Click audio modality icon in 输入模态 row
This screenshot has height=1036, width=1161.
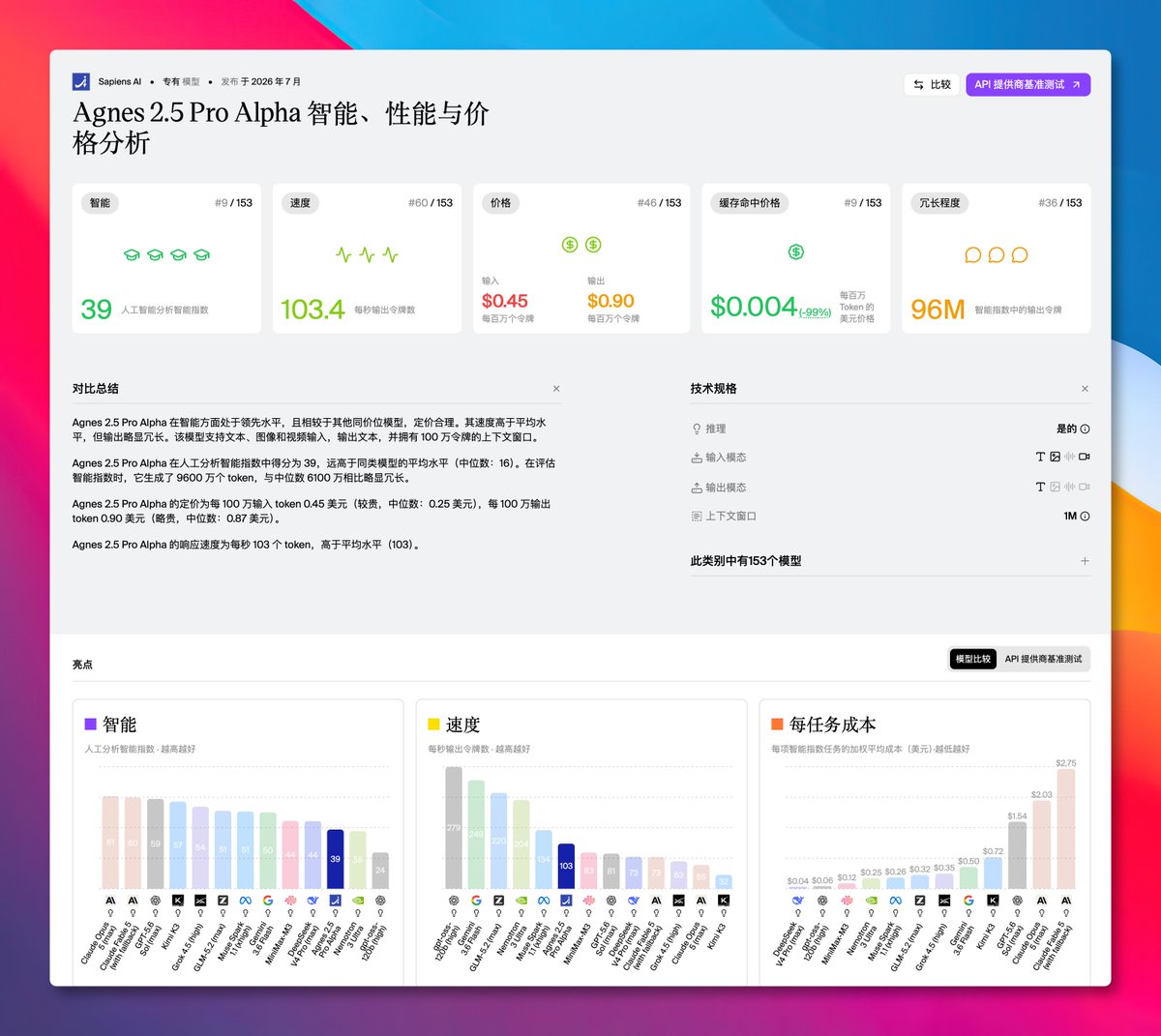1070,457
